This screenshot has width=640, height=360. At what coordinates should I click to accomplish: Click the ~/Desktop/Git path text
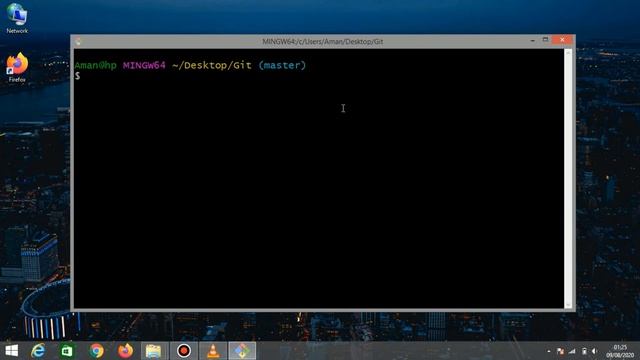click(212, 65)
